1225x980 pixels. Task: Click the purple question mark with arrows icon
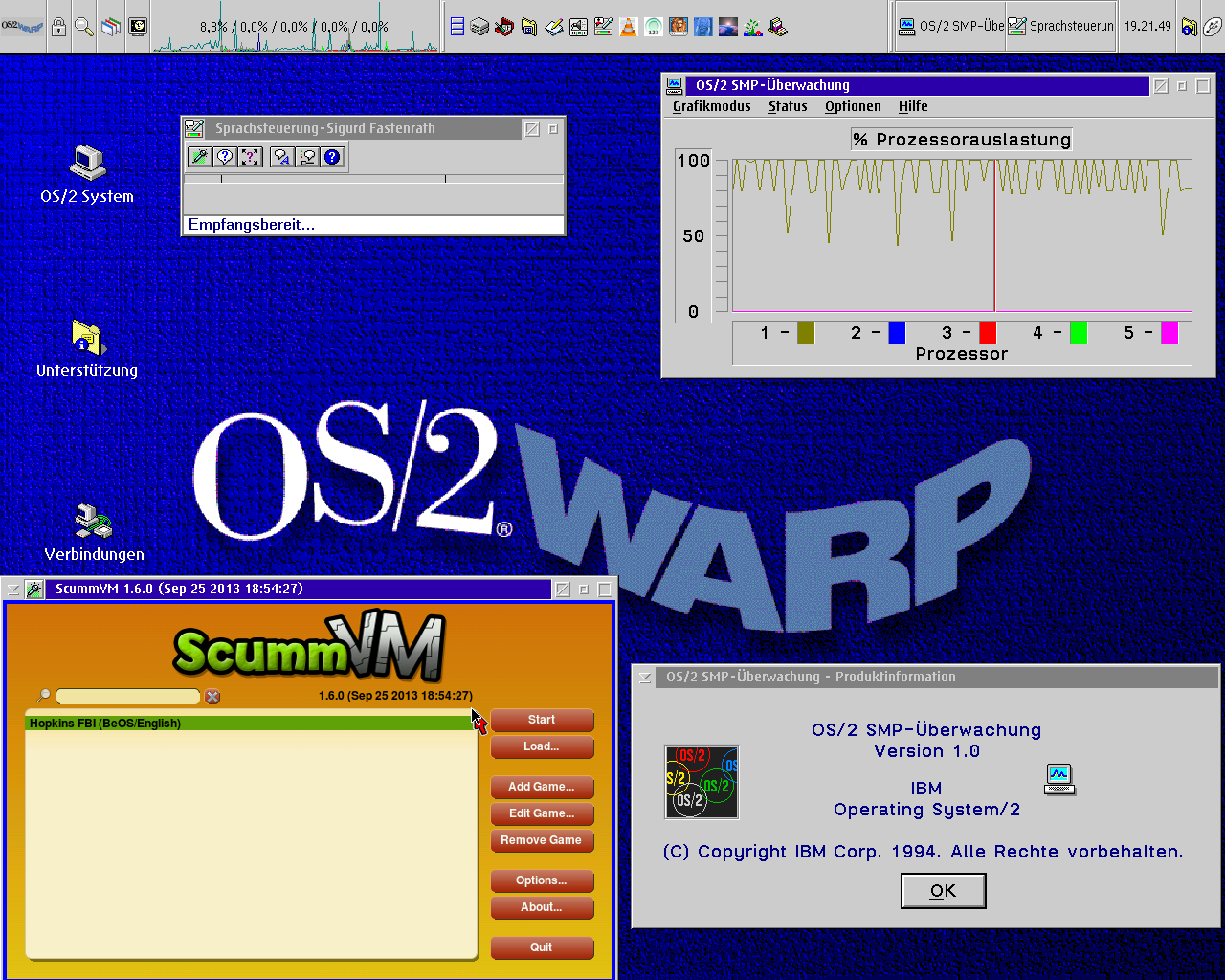click(x=250, y=157)
